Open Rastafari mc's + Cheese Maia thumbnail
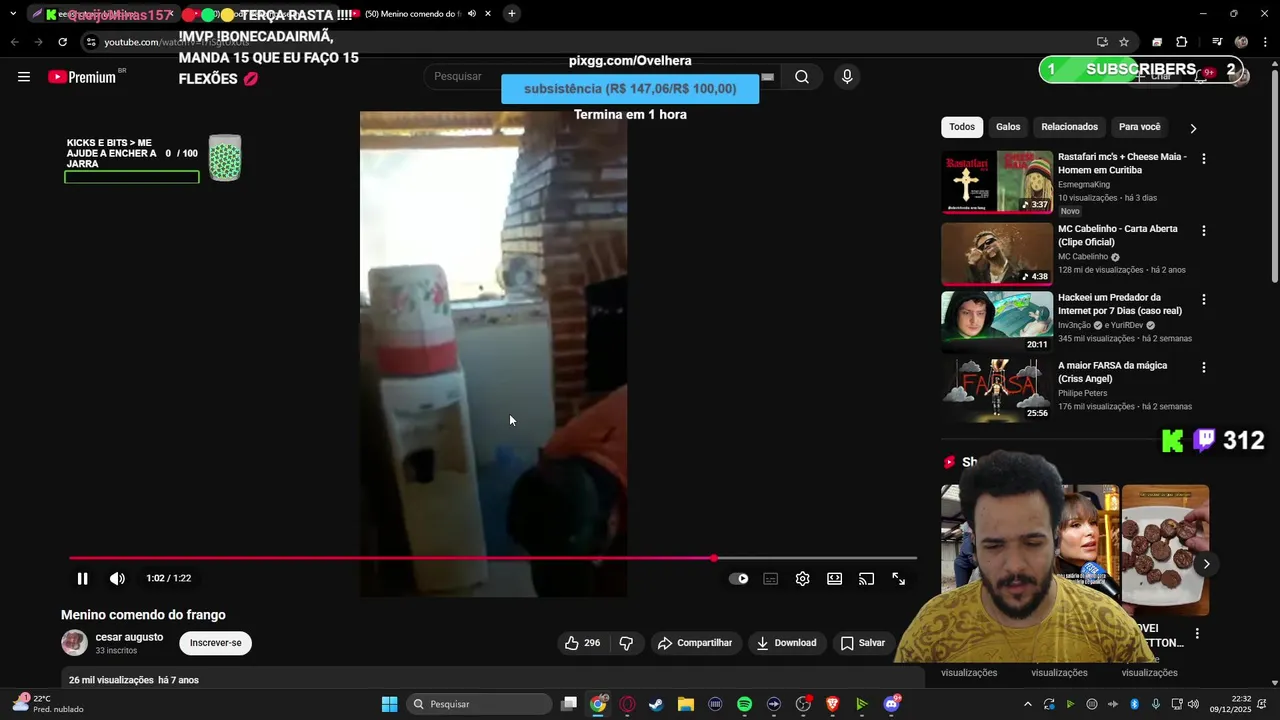The width and height of the screenshot is (1280, 720). (x=997, y=182)
